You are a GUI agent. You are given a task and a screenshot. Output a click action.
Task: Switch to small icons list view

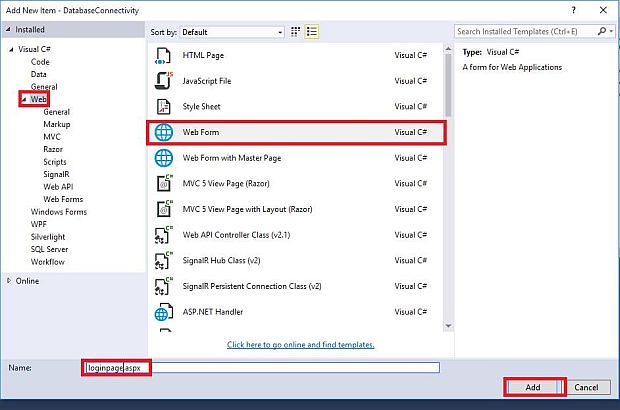(x=312, y=32)
